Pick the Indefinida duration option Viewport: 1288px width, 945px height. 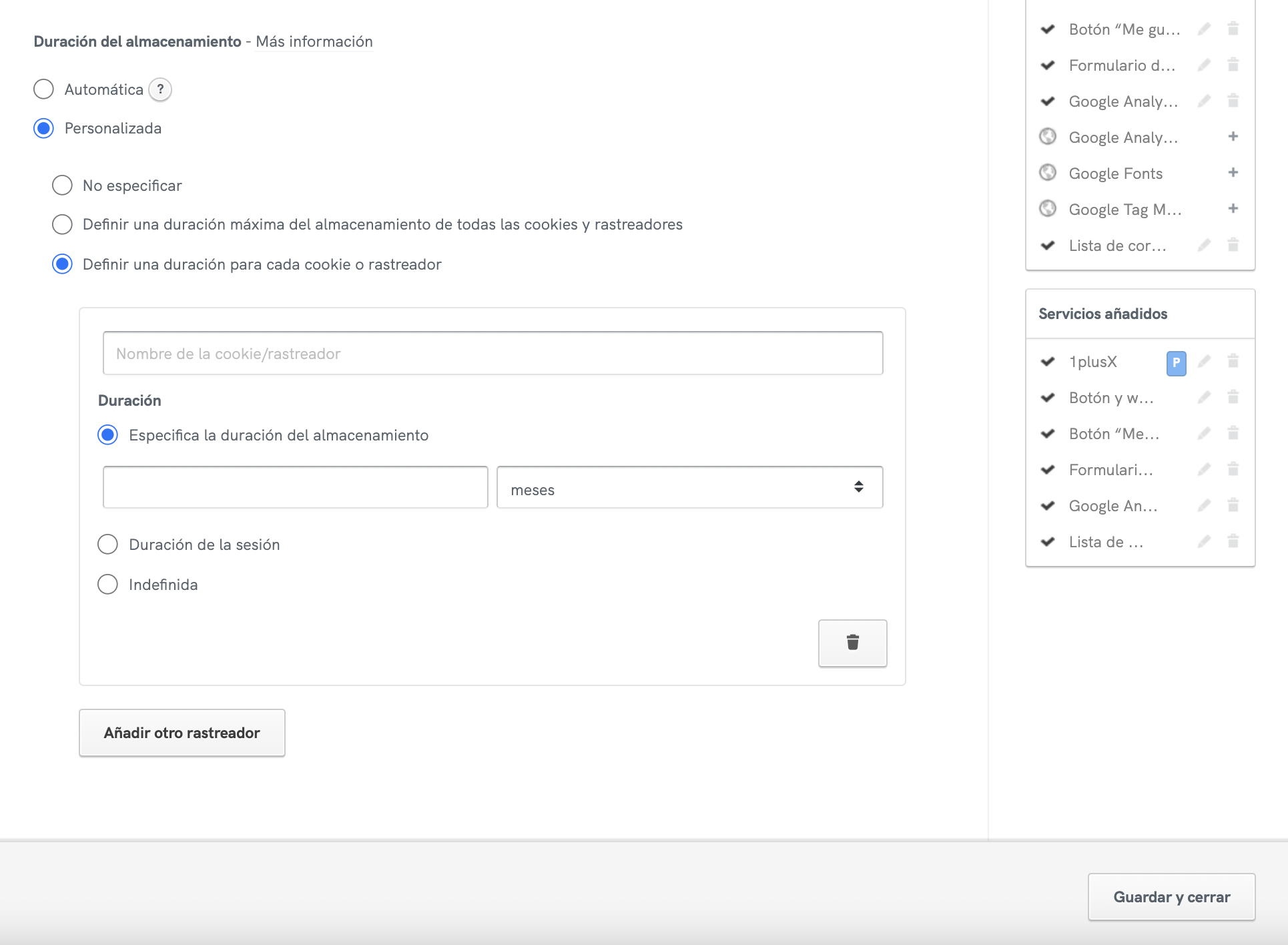107,585
